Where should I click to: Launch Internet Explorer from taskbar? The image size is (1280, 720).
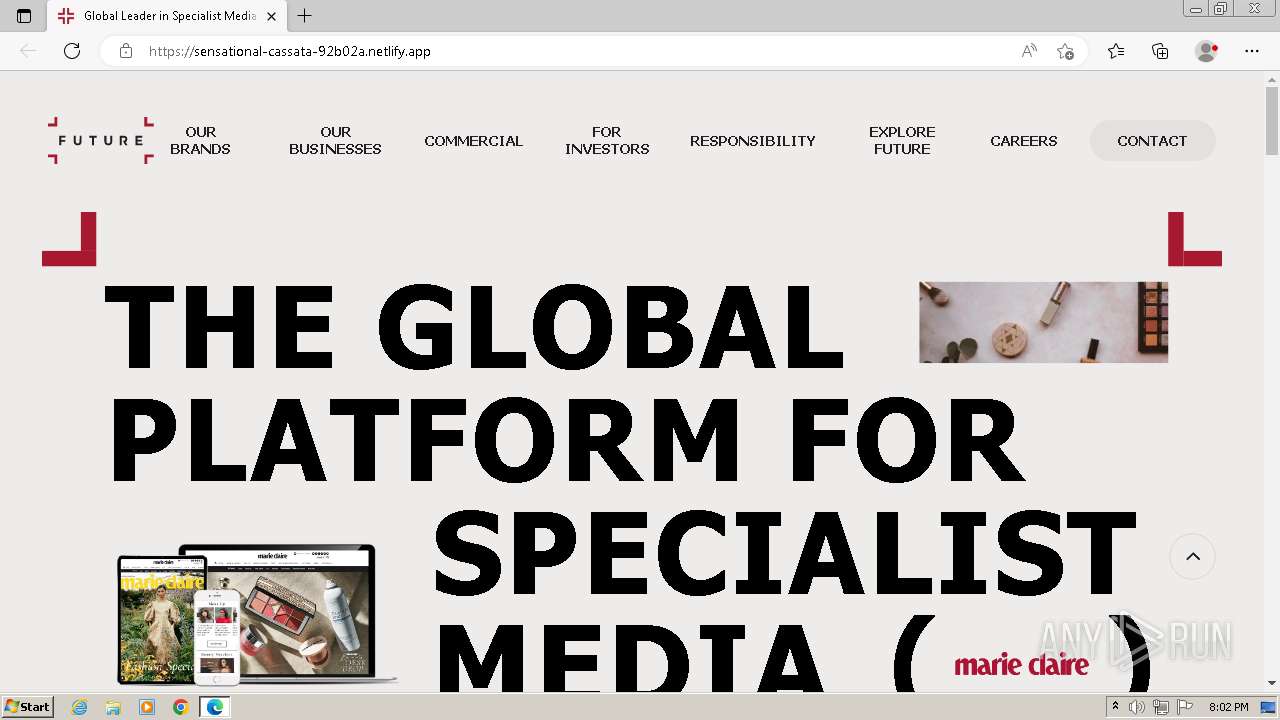[x=80, y=707]
